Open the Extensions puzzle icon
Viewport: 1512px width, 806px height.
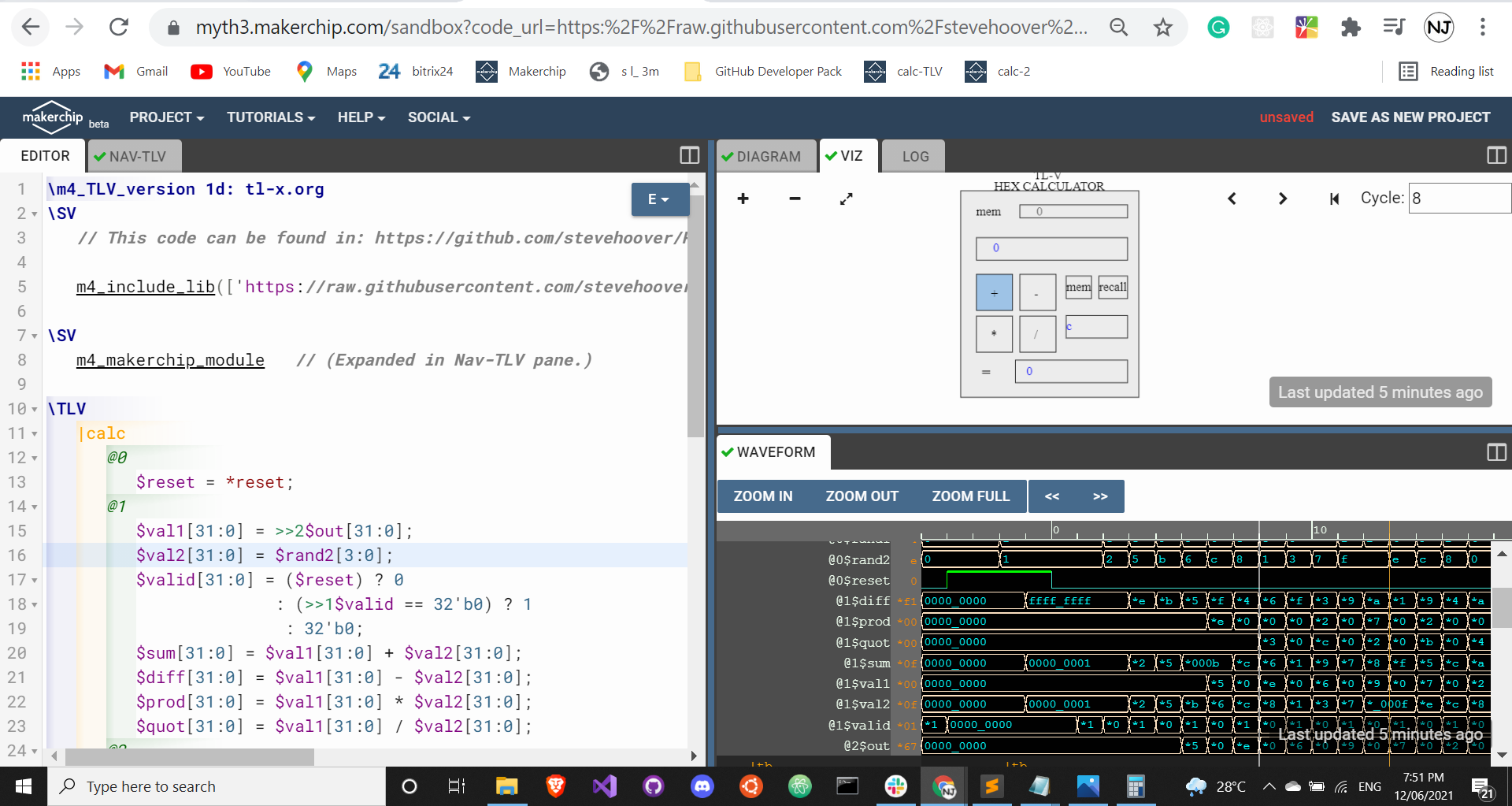click(x=1351, y=28)
